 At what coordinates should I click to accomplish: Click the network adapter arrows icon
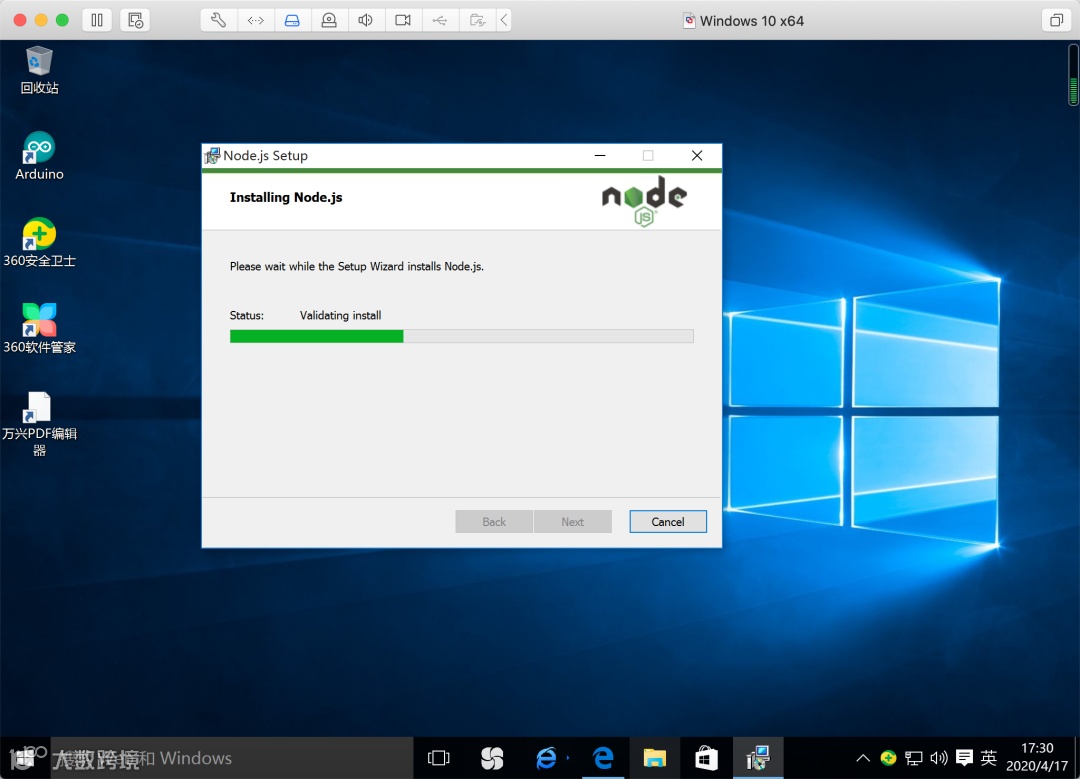pyautogui.click(x=256, y=20)
